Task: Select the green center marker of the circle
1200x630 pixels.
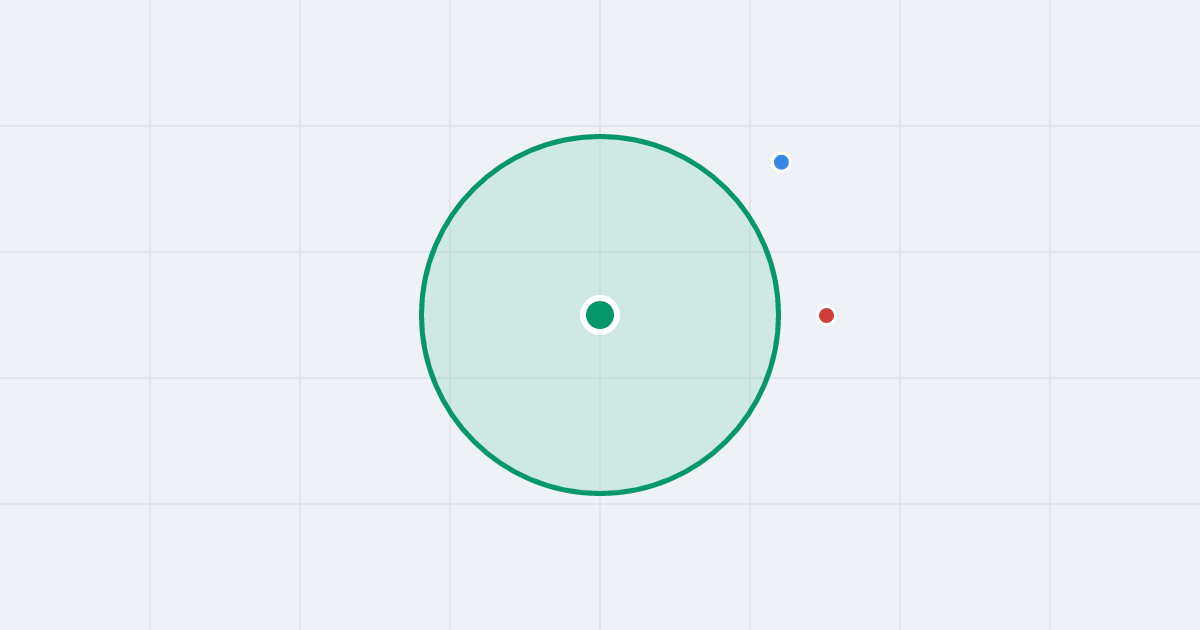Action: click(x=600, y=315)
